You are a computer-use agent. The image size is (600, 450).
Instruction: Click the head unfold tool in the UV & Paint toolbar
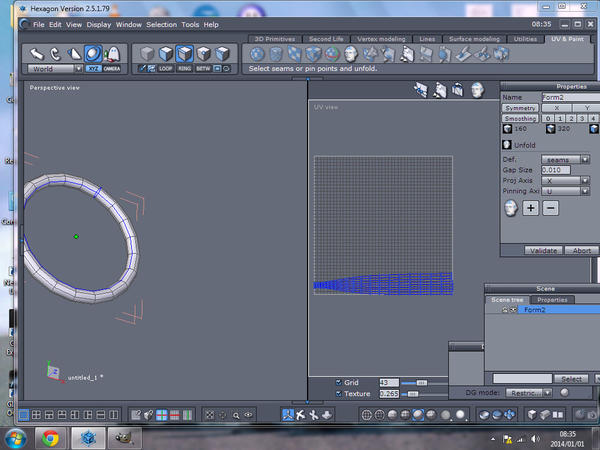pyautogui.click(x=351, y=54)
